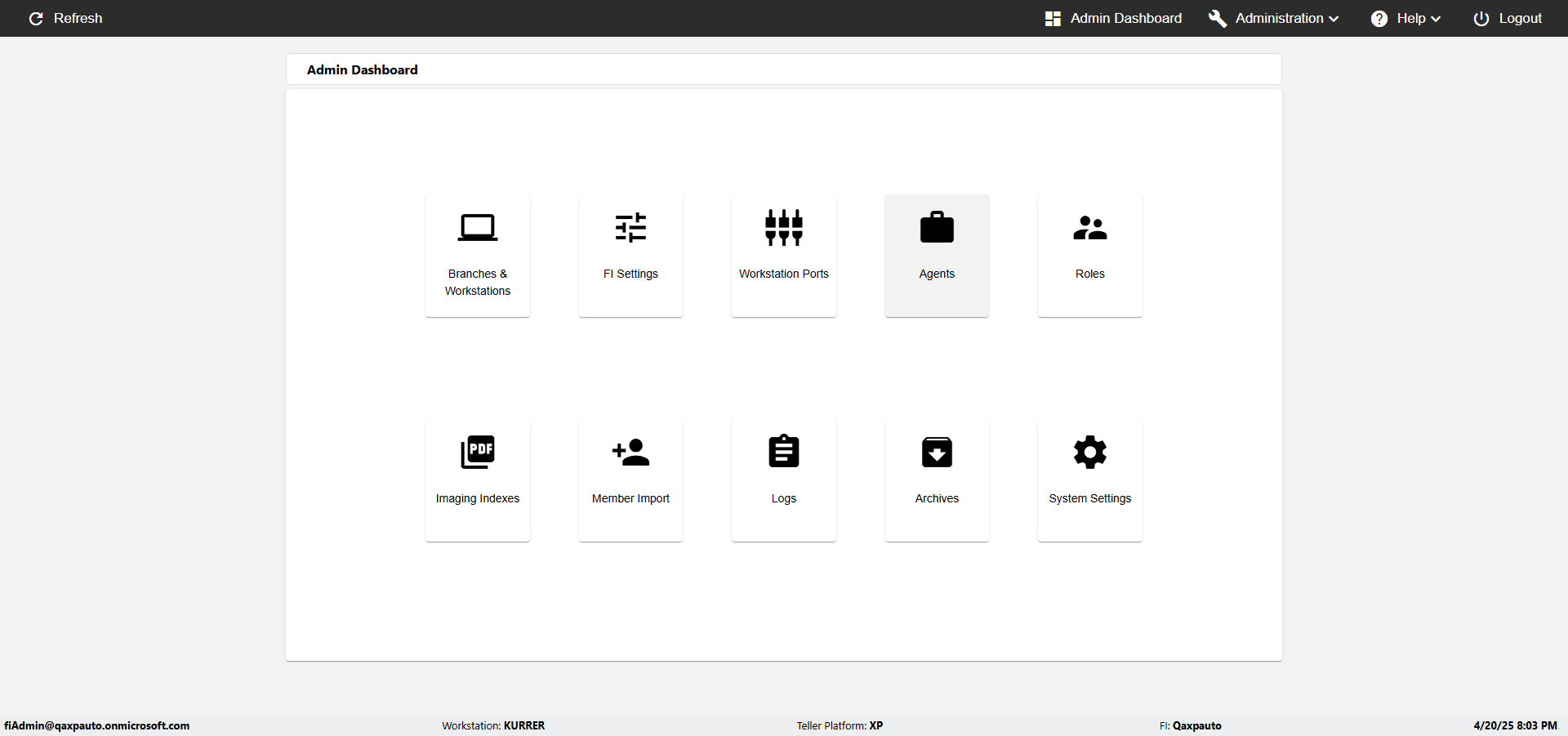Click the date and time in status bar
The image size is (1568, 736).
point(1516,725)
